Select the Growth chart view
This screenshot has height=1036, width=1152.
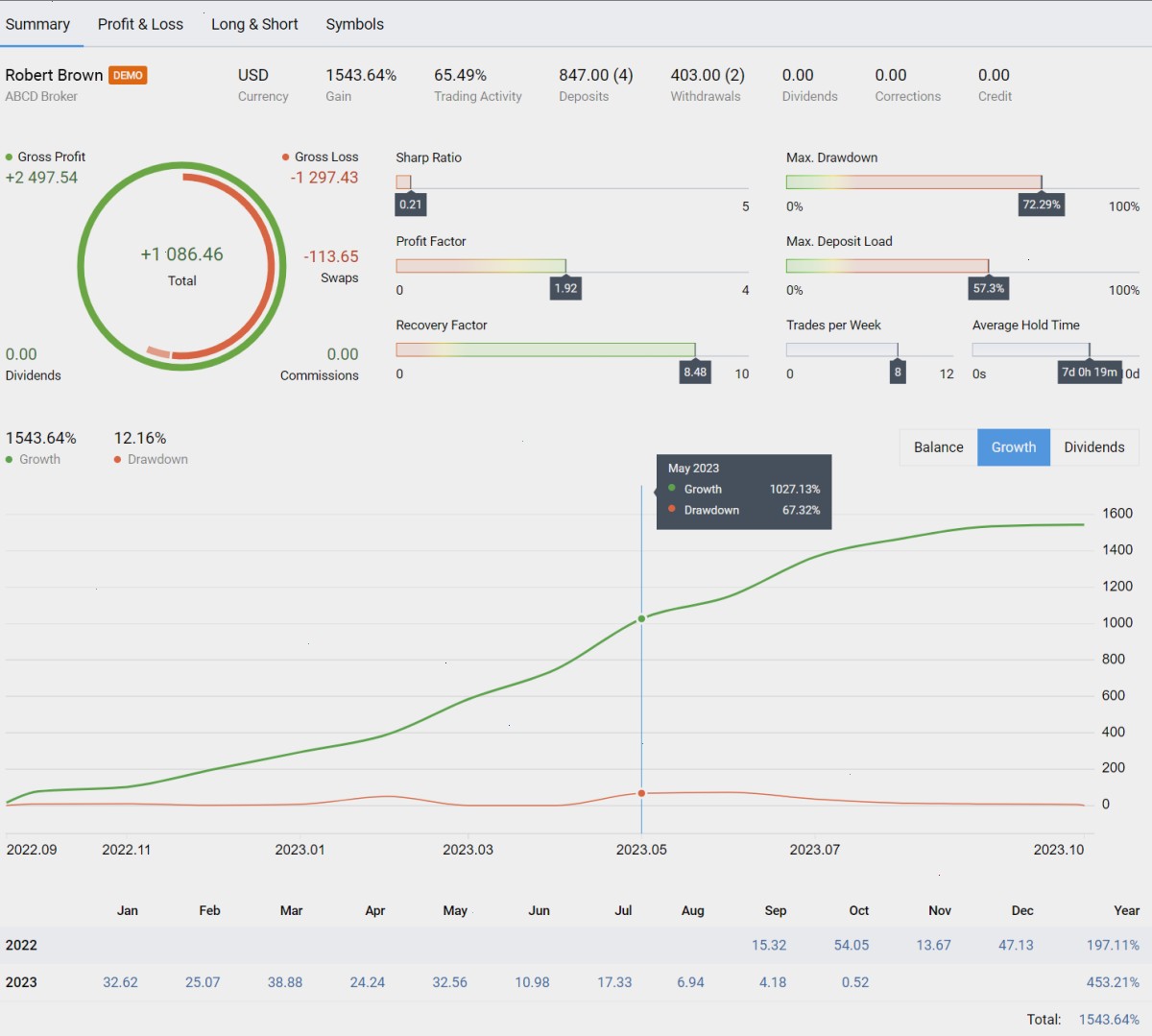coord(1014,447)
